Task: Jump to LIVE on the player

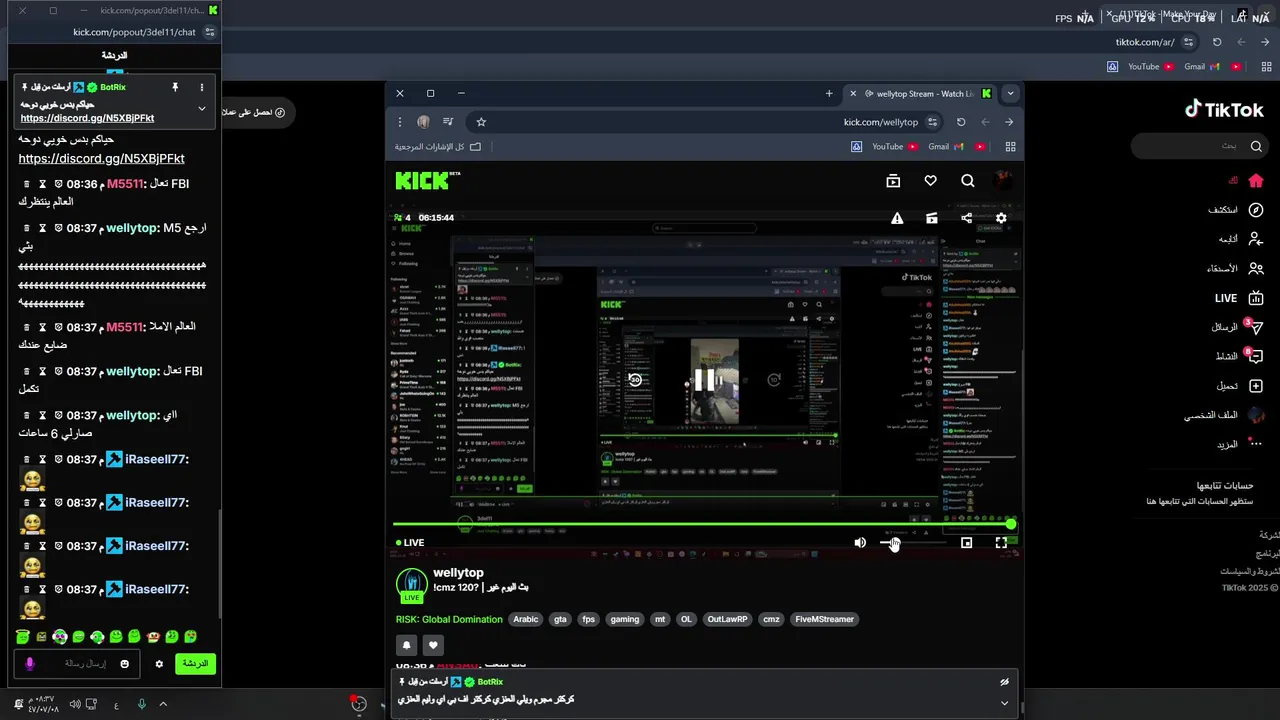Action: 410,543
